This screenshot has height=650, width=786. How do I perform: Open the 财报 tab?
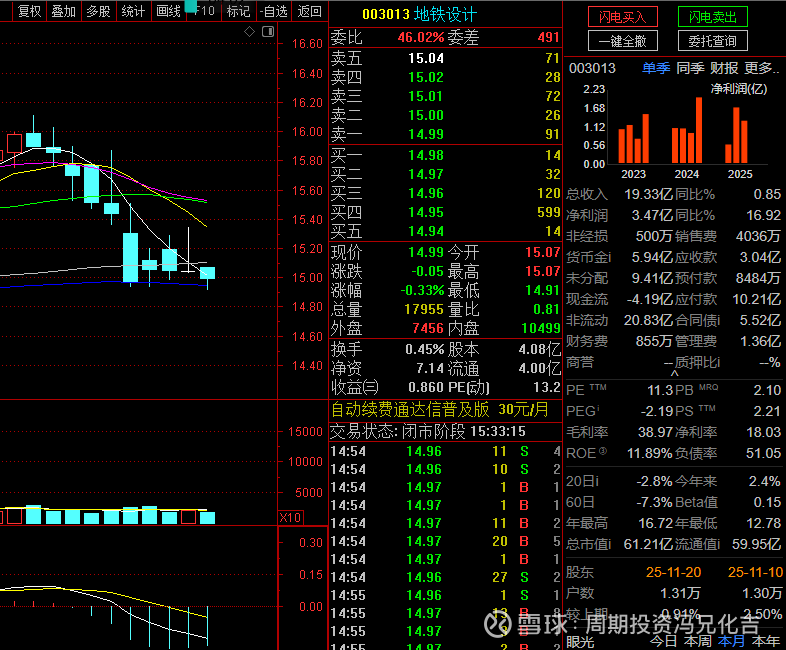point(724,68)
